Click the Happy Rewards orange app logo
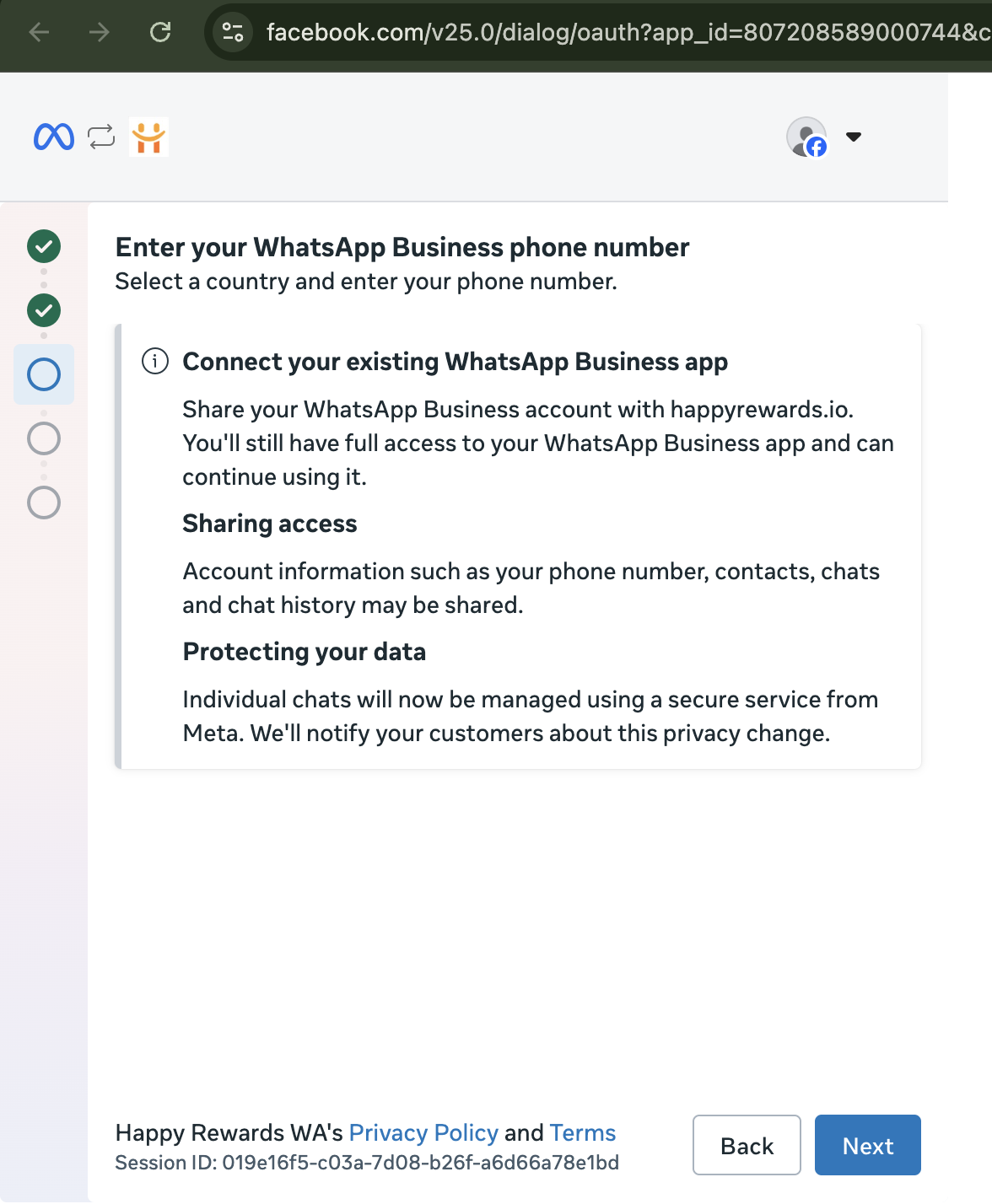 (148, 137)
